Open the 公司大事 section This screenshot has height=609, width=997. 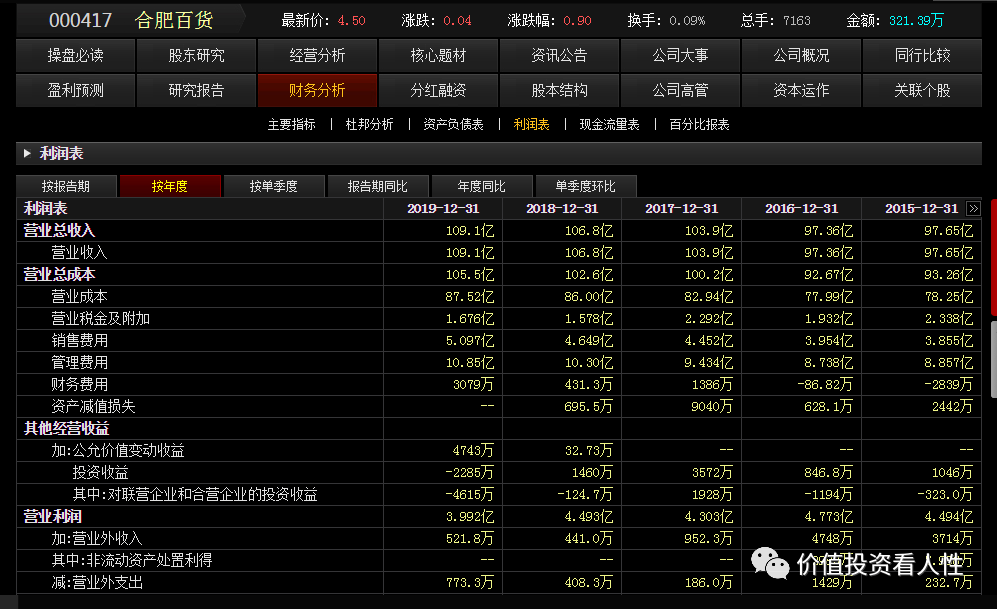(680, 55)
